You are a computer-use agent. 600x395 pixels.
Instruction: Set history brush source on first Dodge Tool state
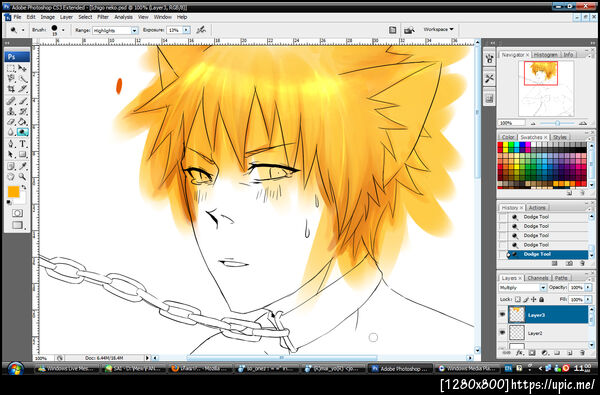[502, 217]
